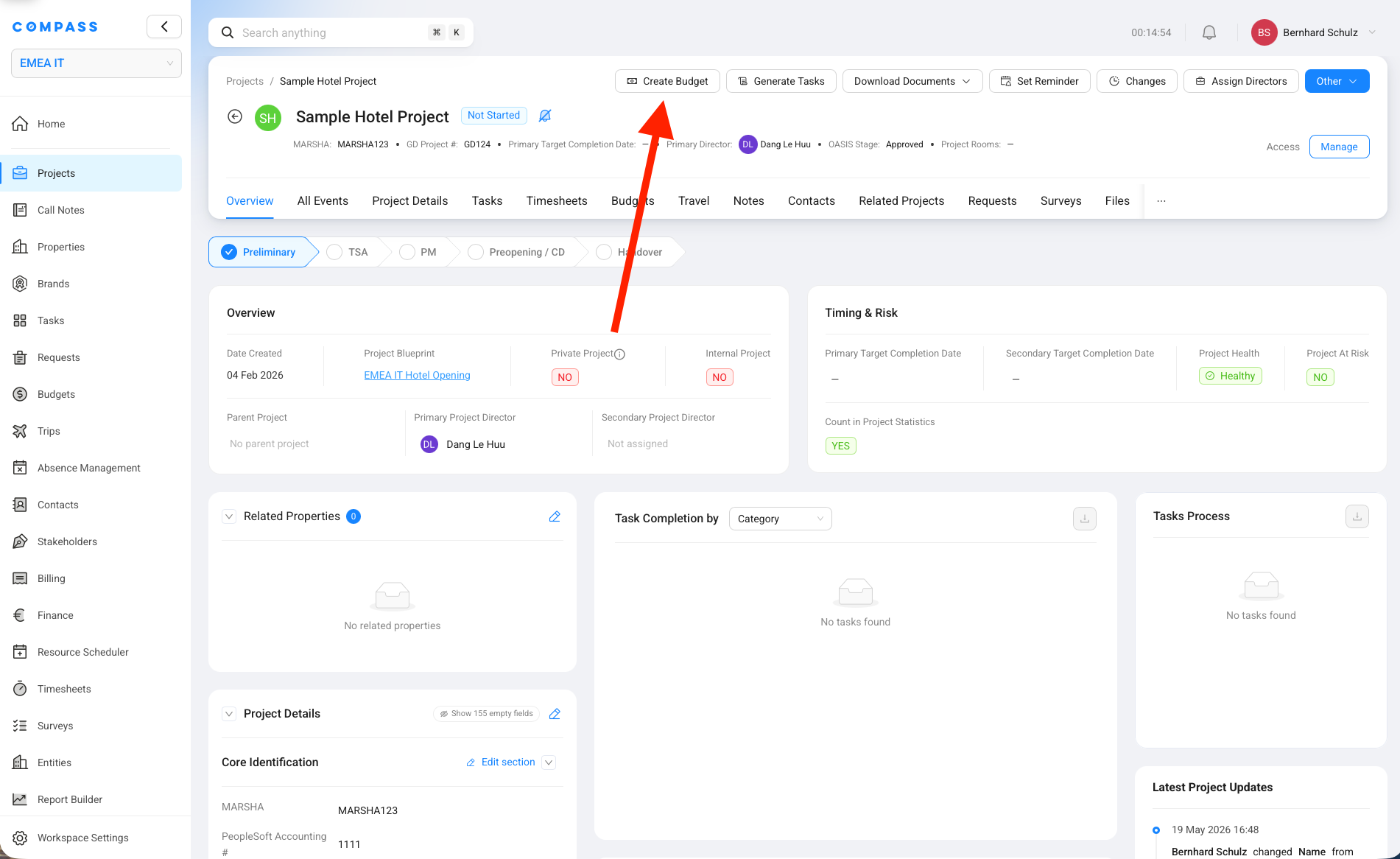The height and width of the screenshot is (859, 1400).
Task: Edit Related Properties with the pencil icon
Action: 555,516
